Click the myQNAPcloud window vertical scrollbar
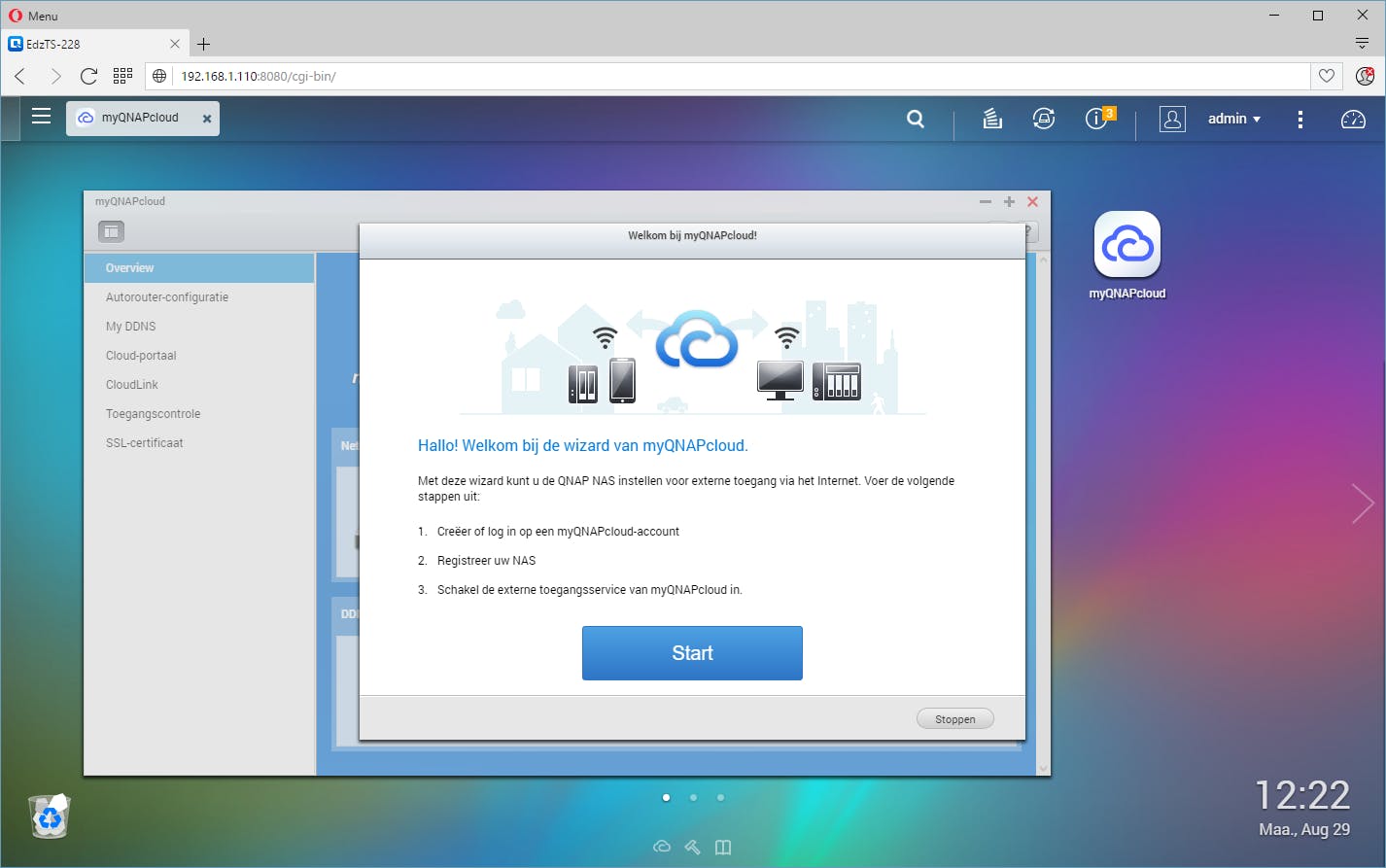Image resolution: width=1386 pixels, height=868 pixels. pos(1044,513)
